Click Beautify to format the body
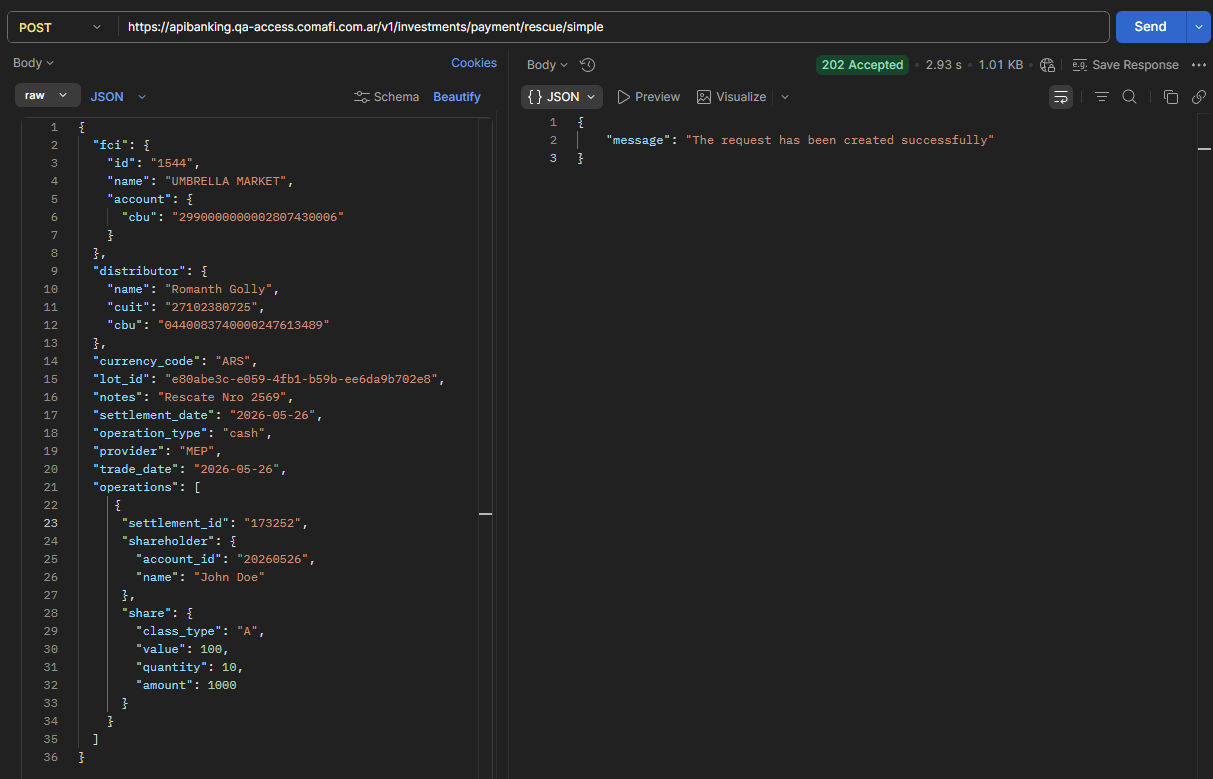 (457, 97)
